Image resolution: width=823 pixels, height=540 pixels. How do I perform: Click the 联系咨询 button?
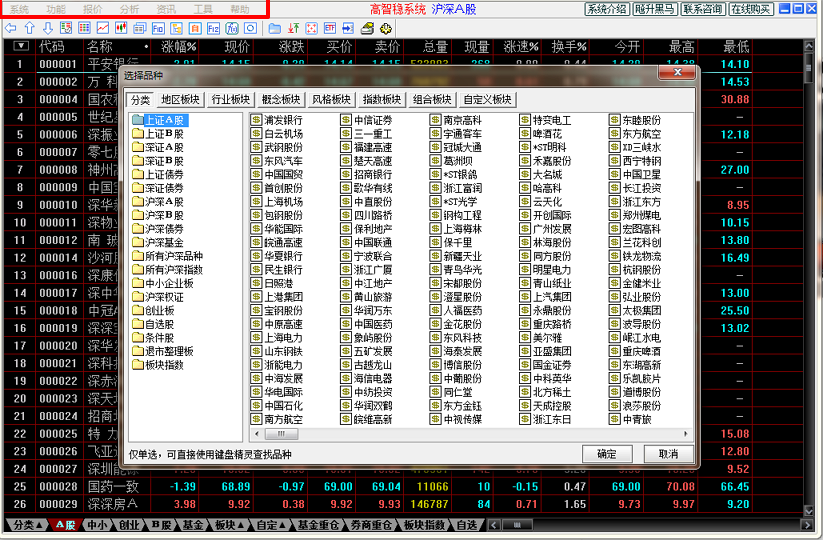(x=703, y=9)
